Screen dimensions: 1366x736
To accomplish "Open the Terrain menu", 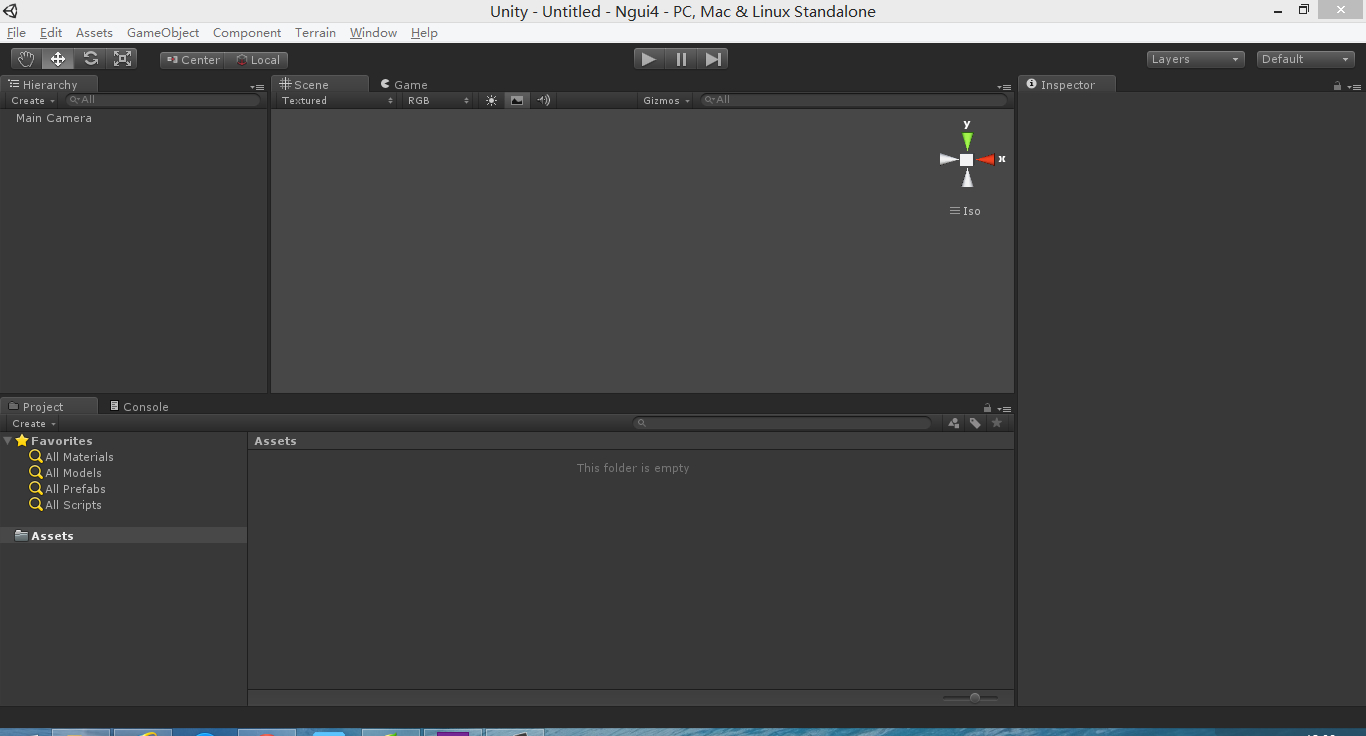I will pos(315,33).
